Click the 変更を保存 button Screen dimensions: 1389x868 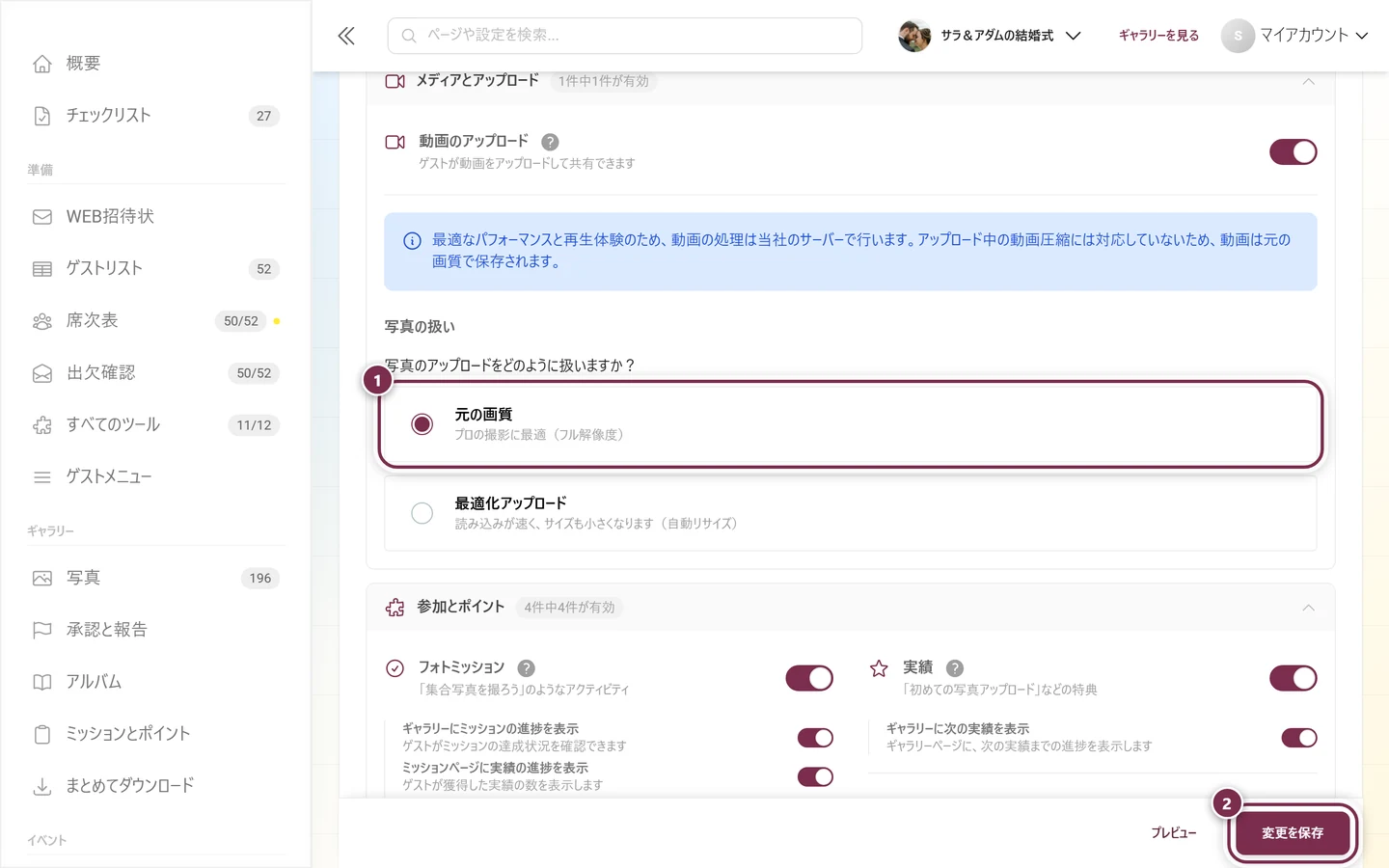click(1293, 833)
